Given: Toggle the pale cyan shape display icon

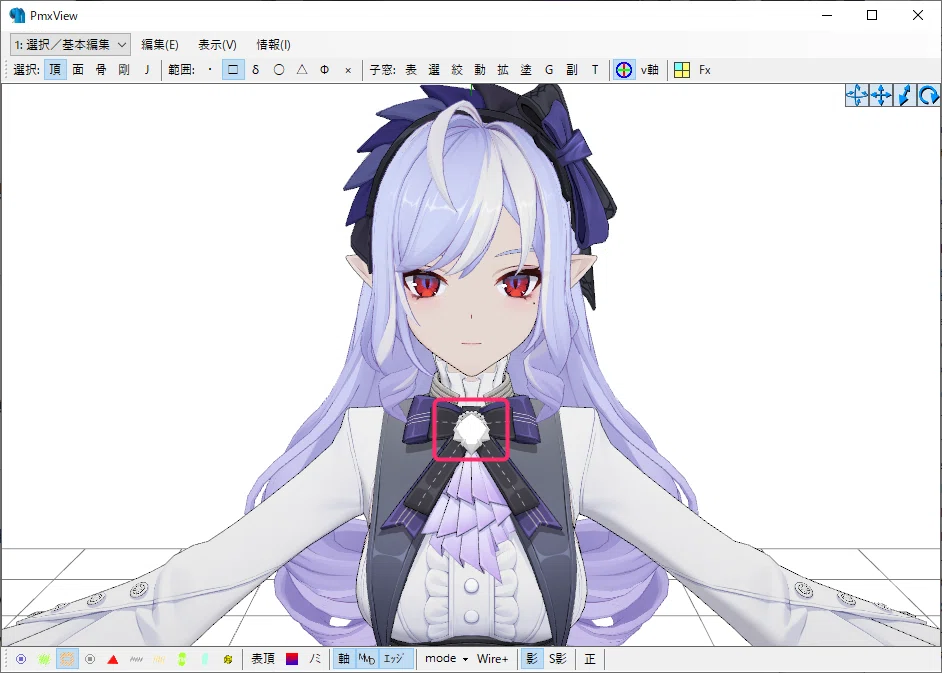Looking at the screenshot, I should [205, 659].
